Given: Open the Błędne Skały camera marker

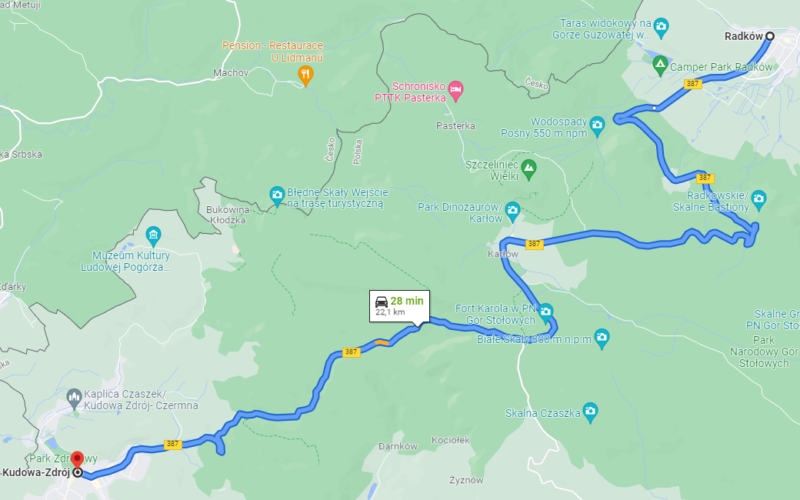Looking at the screenshot, I should click(x=277, y=195).
